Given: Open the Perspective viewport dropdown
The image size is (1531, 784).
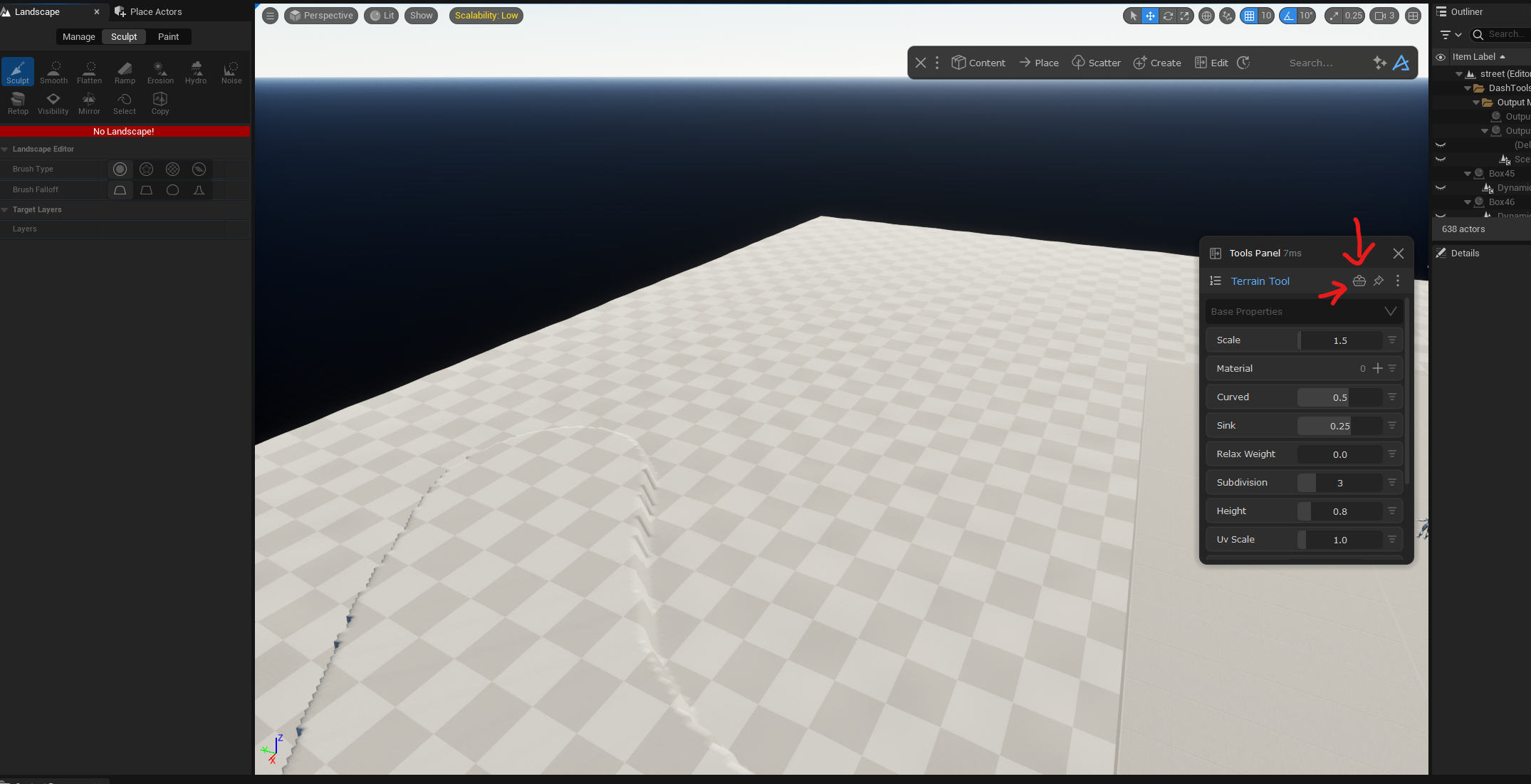Looking at the screenshot, I should tap(321, 16).
